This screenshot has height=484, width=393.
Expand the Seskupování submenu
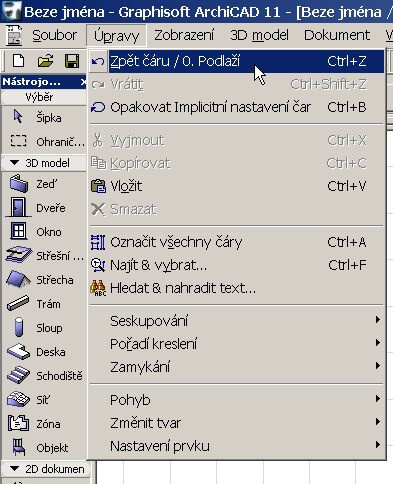(x=237, y=321)
